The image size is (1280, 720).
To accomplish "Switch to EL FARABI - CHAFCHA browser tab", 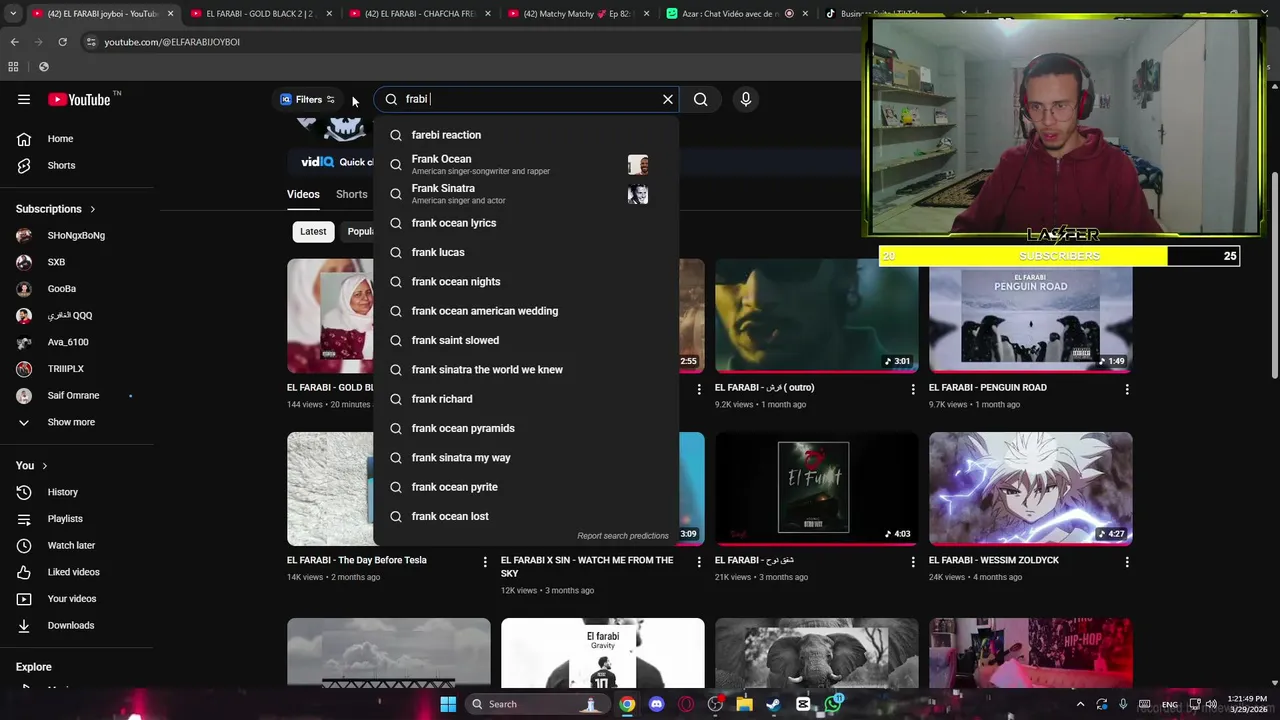I will coord(418,14).
